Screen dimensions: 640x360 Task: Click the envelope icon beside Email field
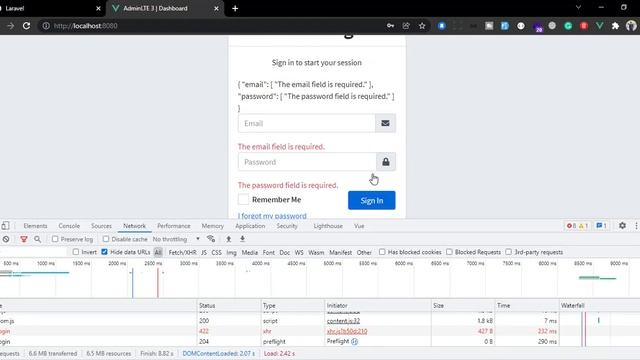coord(385,123)
